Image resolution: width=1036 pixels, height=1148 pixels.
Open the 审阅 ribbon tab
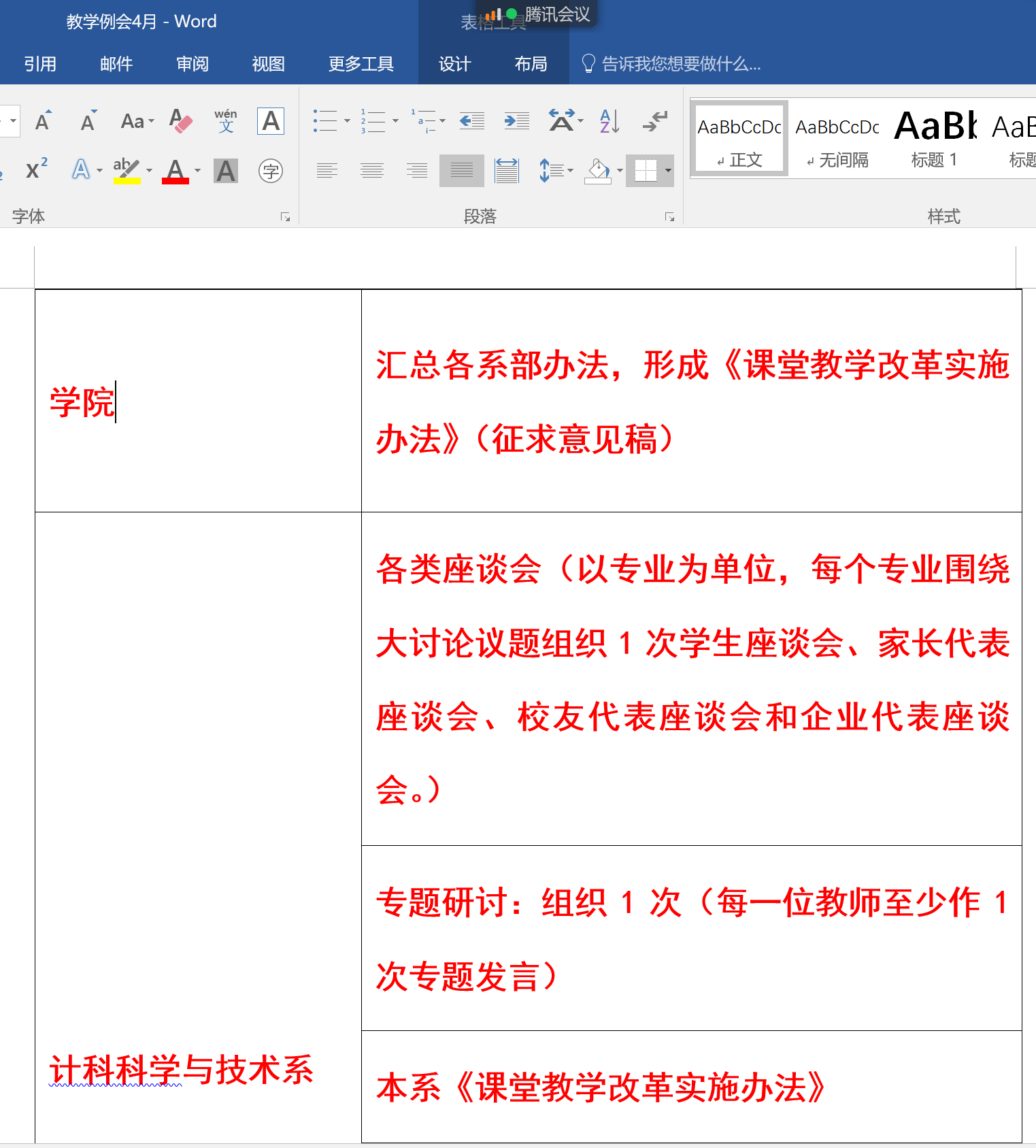pyautogui.click(x=193, y=64)
